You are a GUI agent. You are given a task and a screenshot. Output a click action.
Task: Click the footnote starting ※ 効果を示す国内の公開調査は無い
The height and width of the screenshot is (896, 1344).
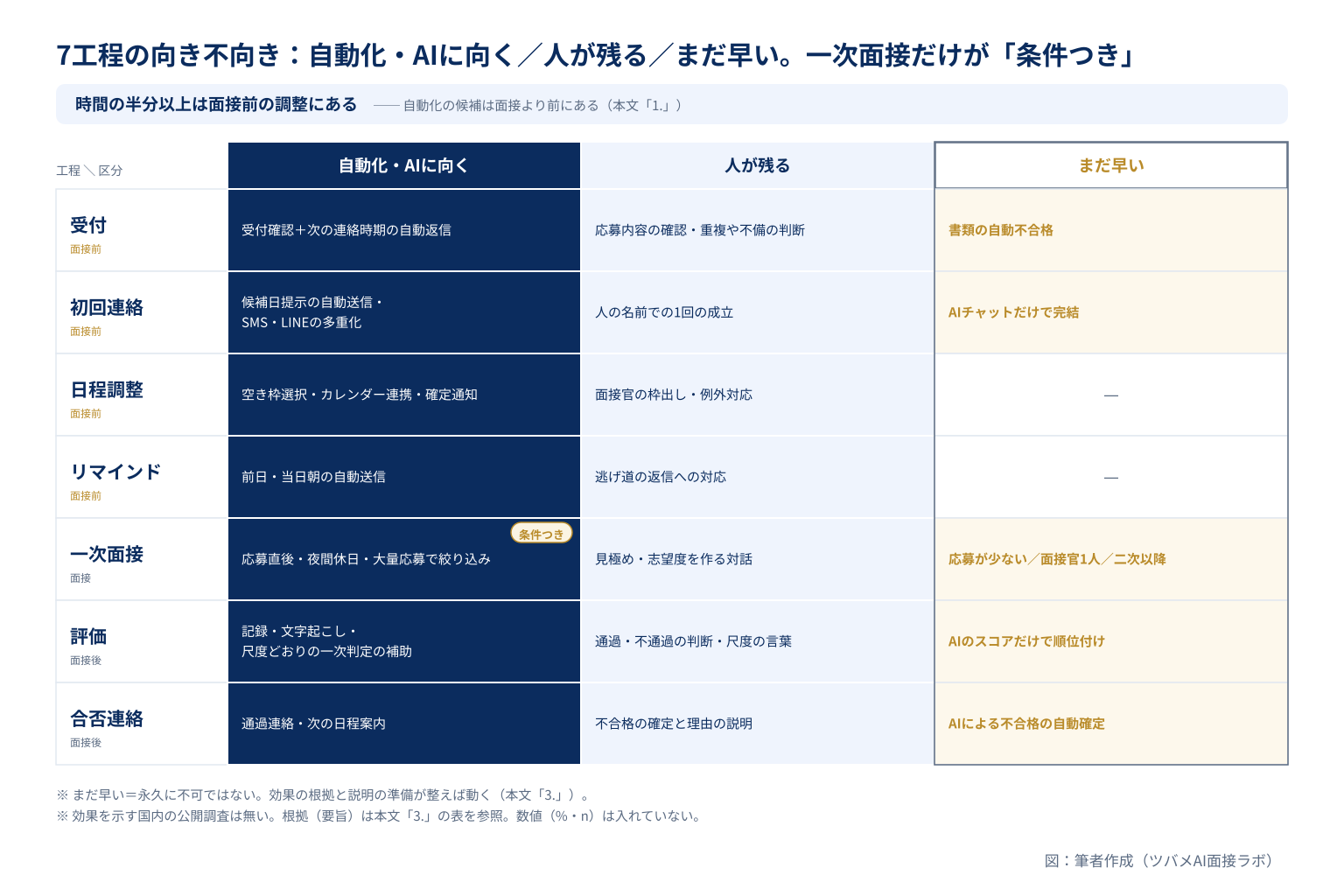point(379,816)
